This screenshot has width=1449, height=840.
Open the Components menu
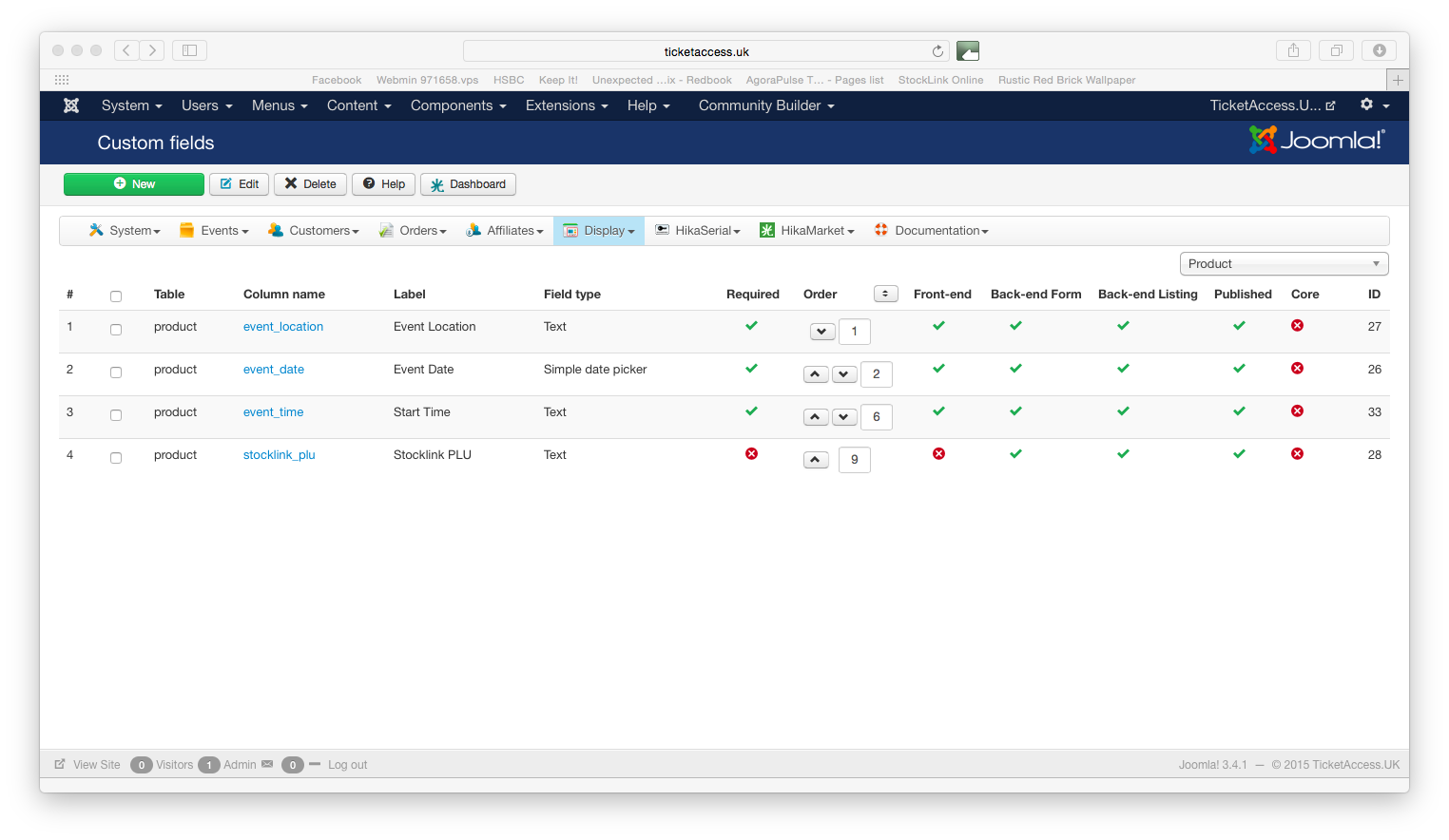457,105
